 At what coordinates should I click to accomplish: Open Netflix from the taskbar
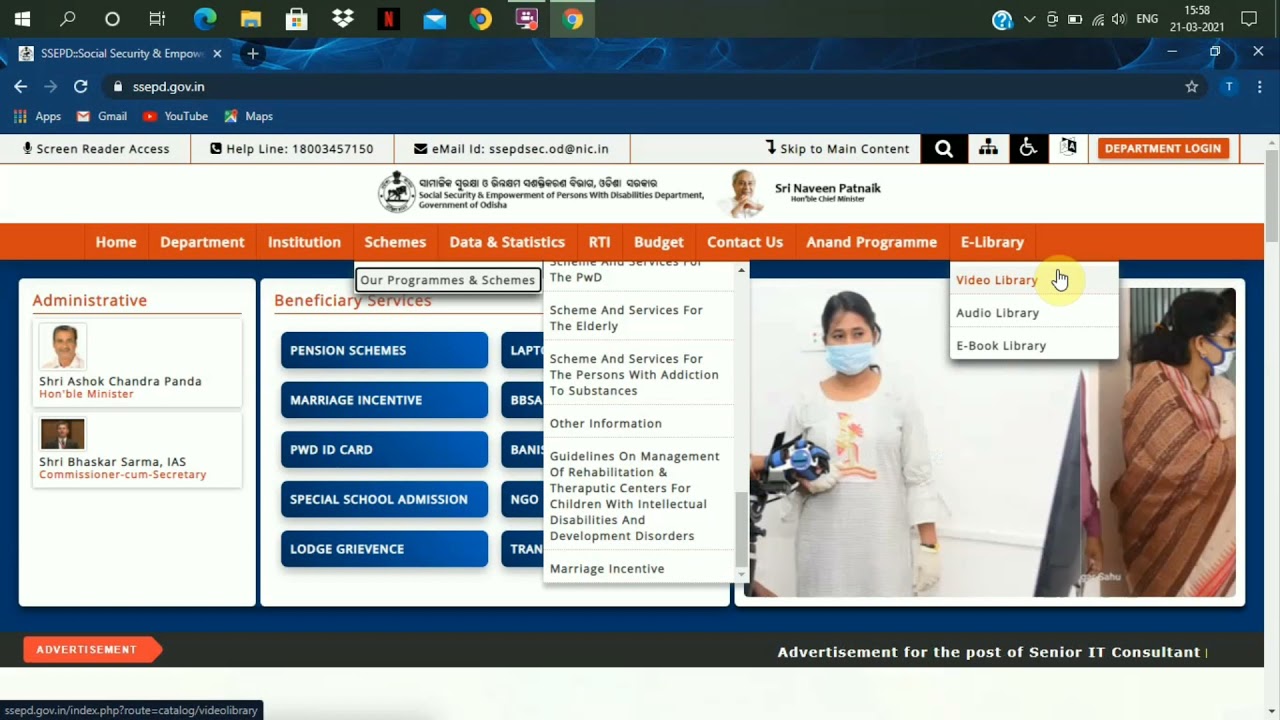coord(388,19)
